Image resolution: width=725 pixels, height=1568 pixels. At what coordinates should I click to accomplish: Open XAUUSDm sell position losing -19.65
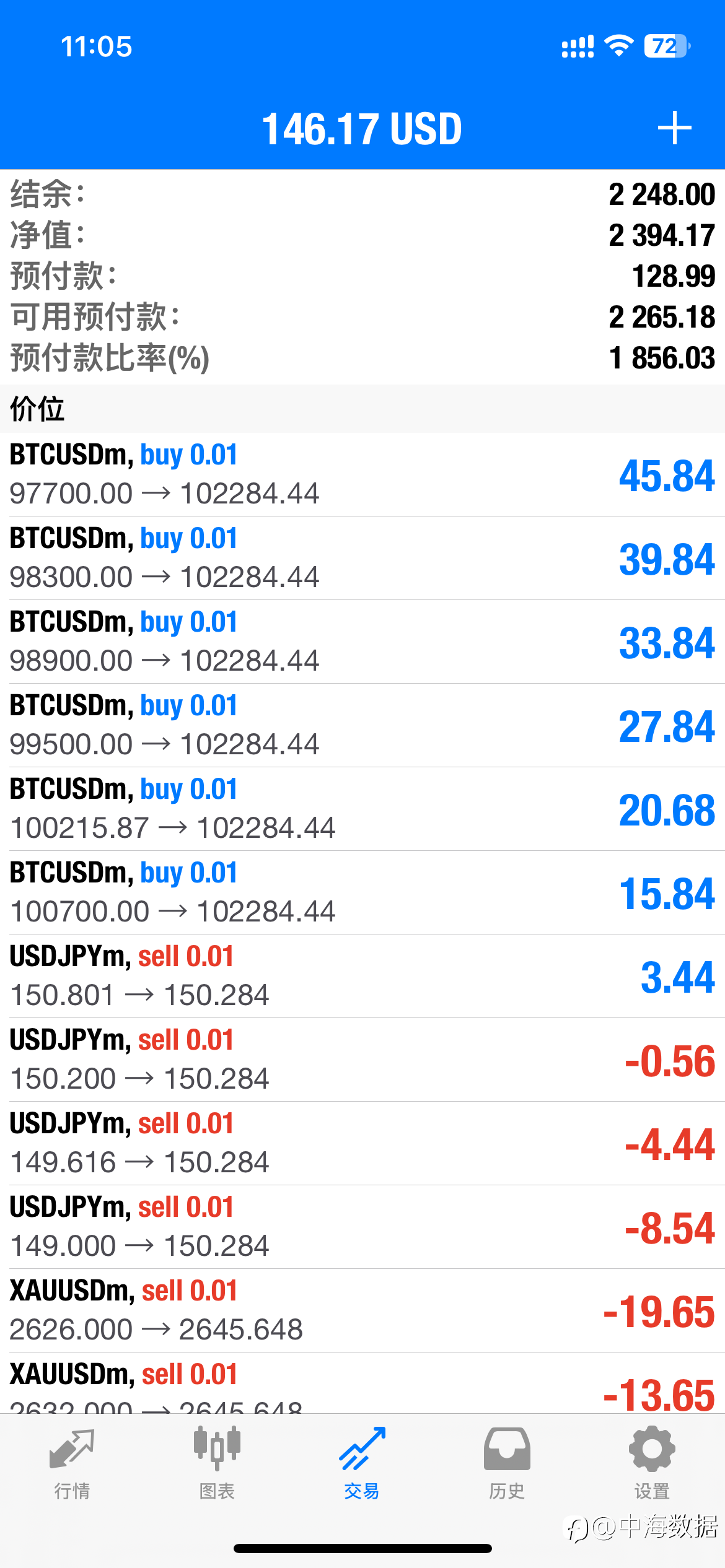click(362, 1310)
